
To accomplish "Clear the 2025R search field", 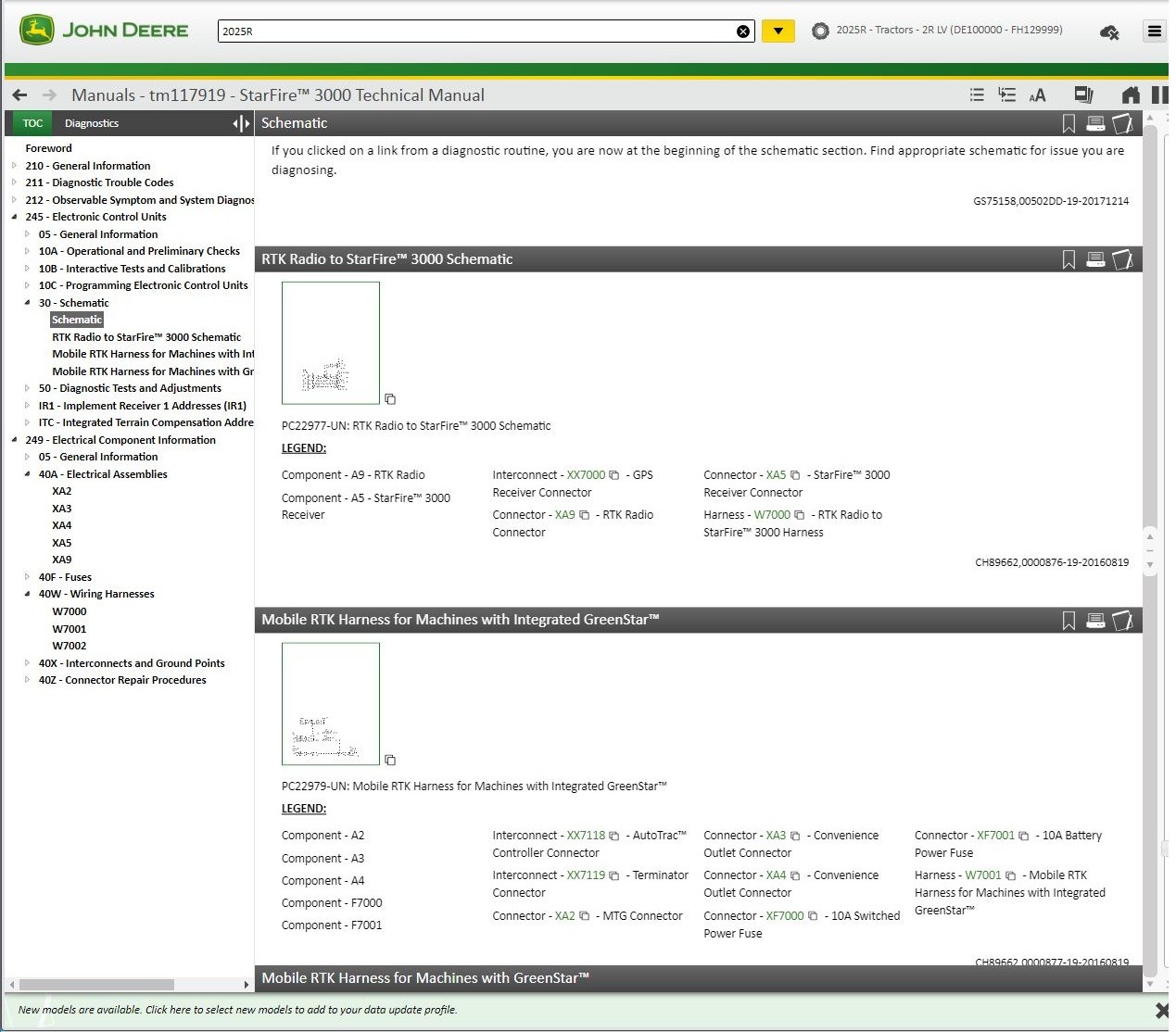I will [x=742, y=31].
